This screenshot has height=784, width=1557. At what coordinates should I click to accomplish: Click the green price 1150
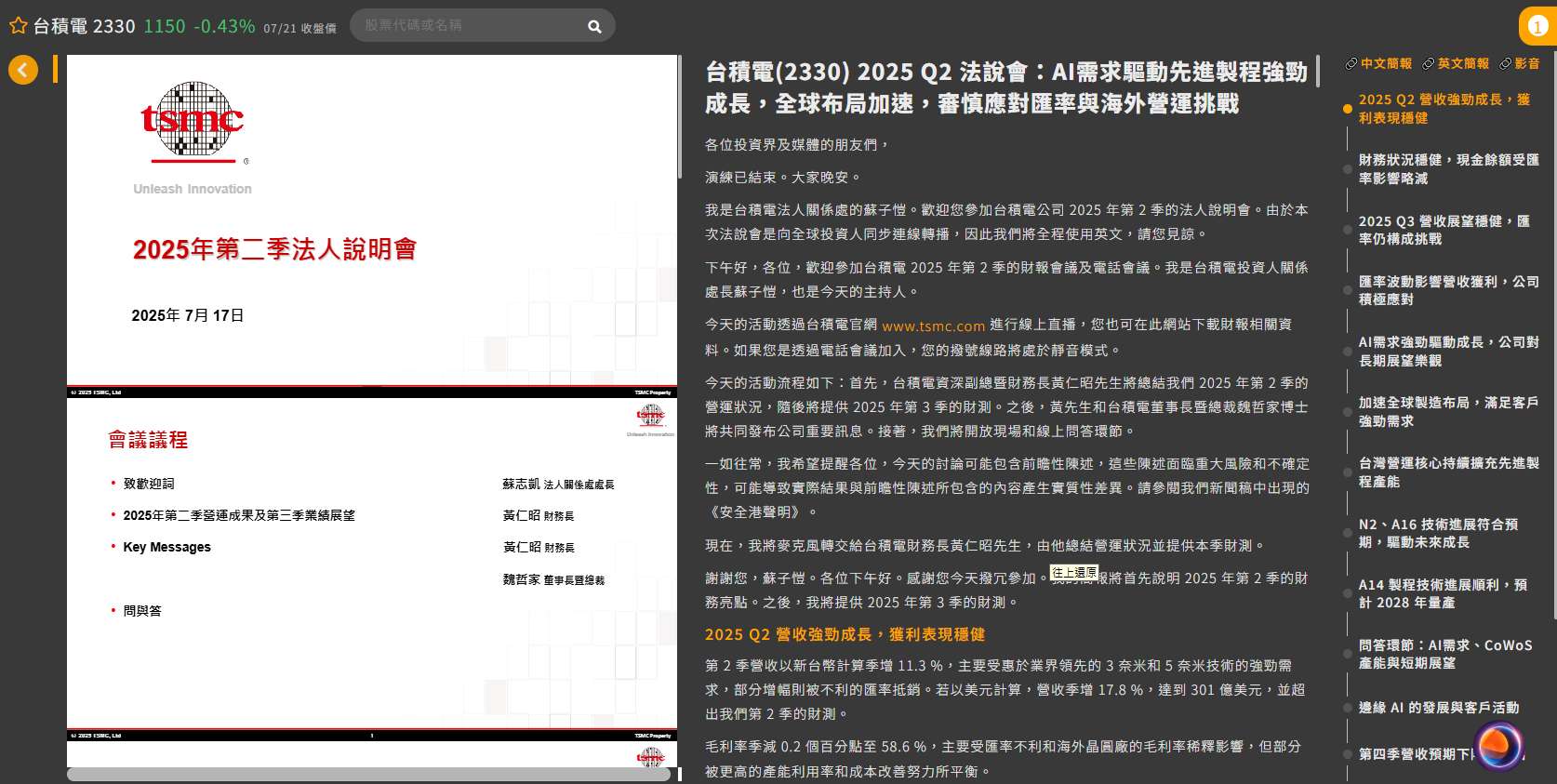165,26
